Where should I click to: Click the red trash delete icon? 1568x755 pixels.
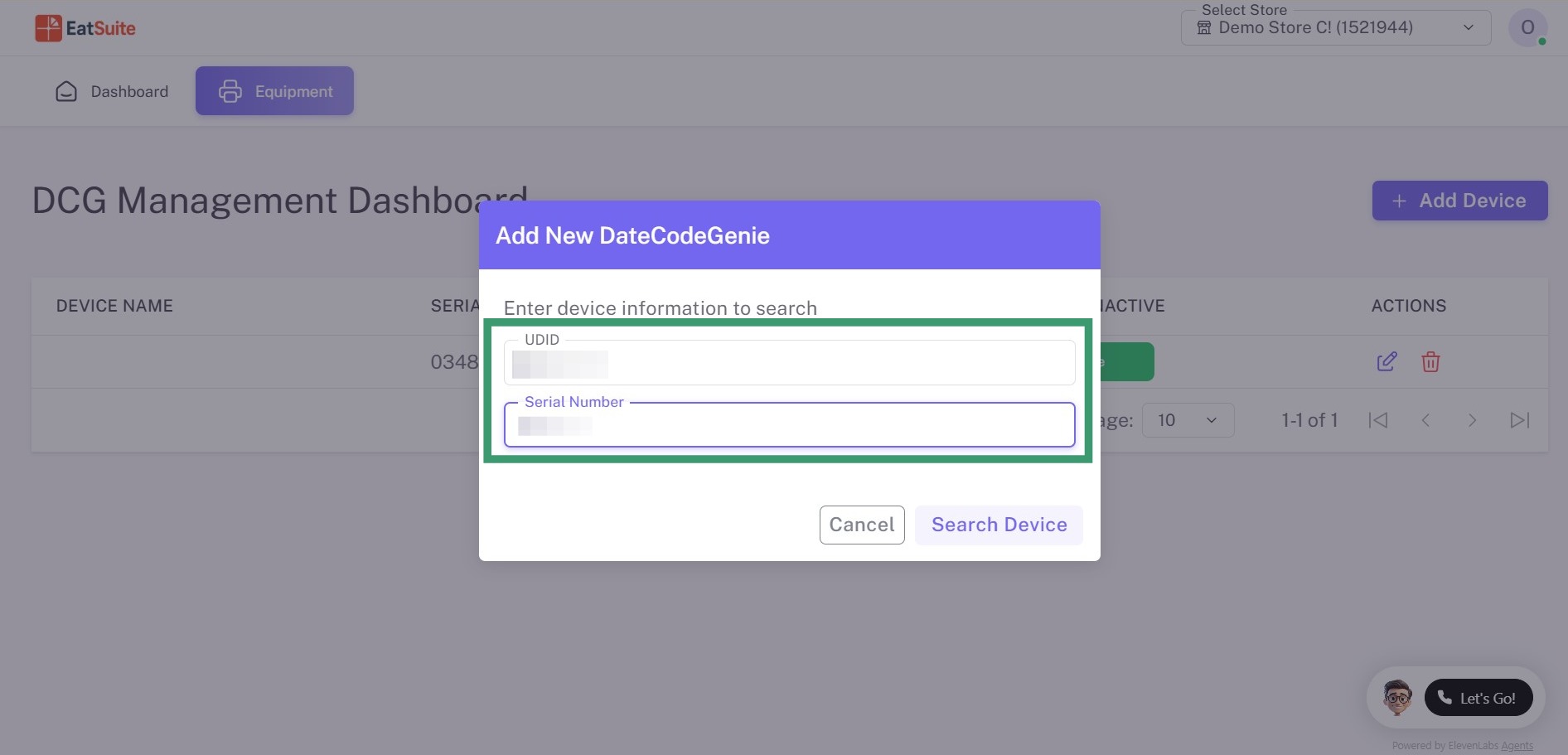tap(1430, 361)
